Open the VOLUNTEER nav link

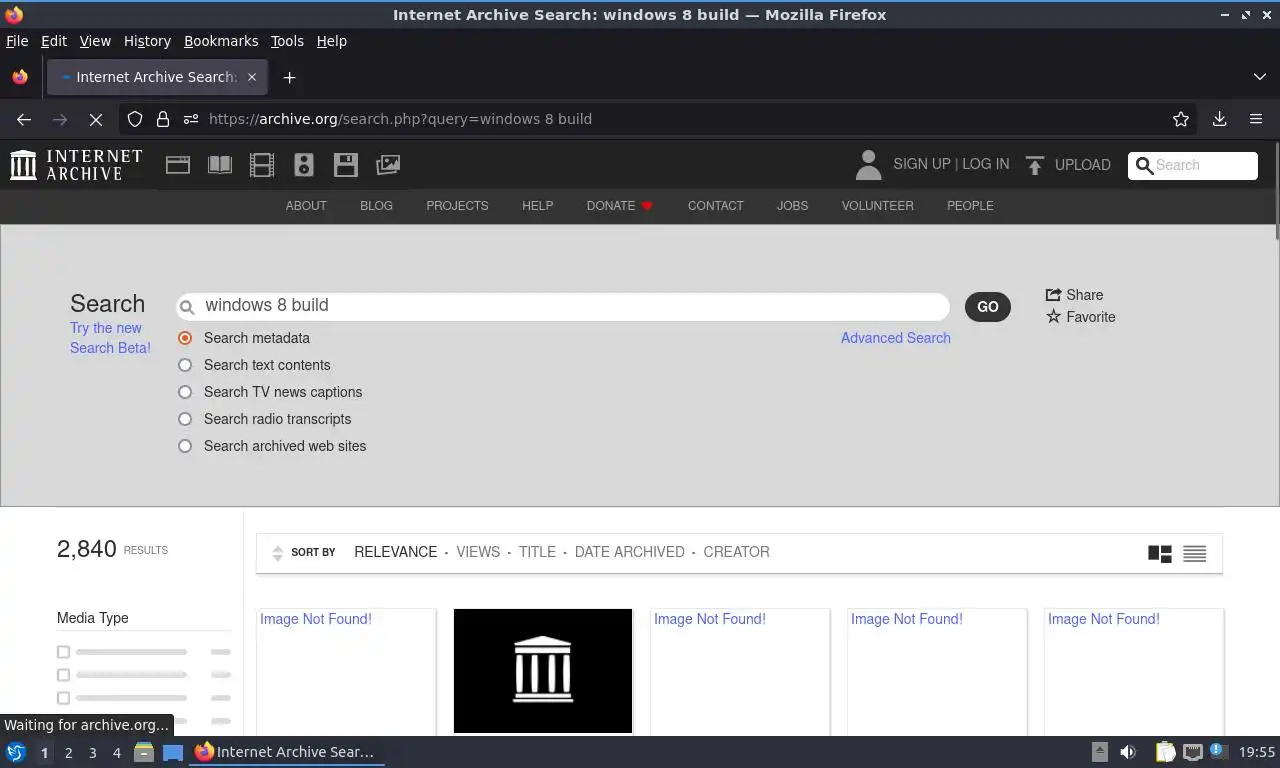point(878,206)
